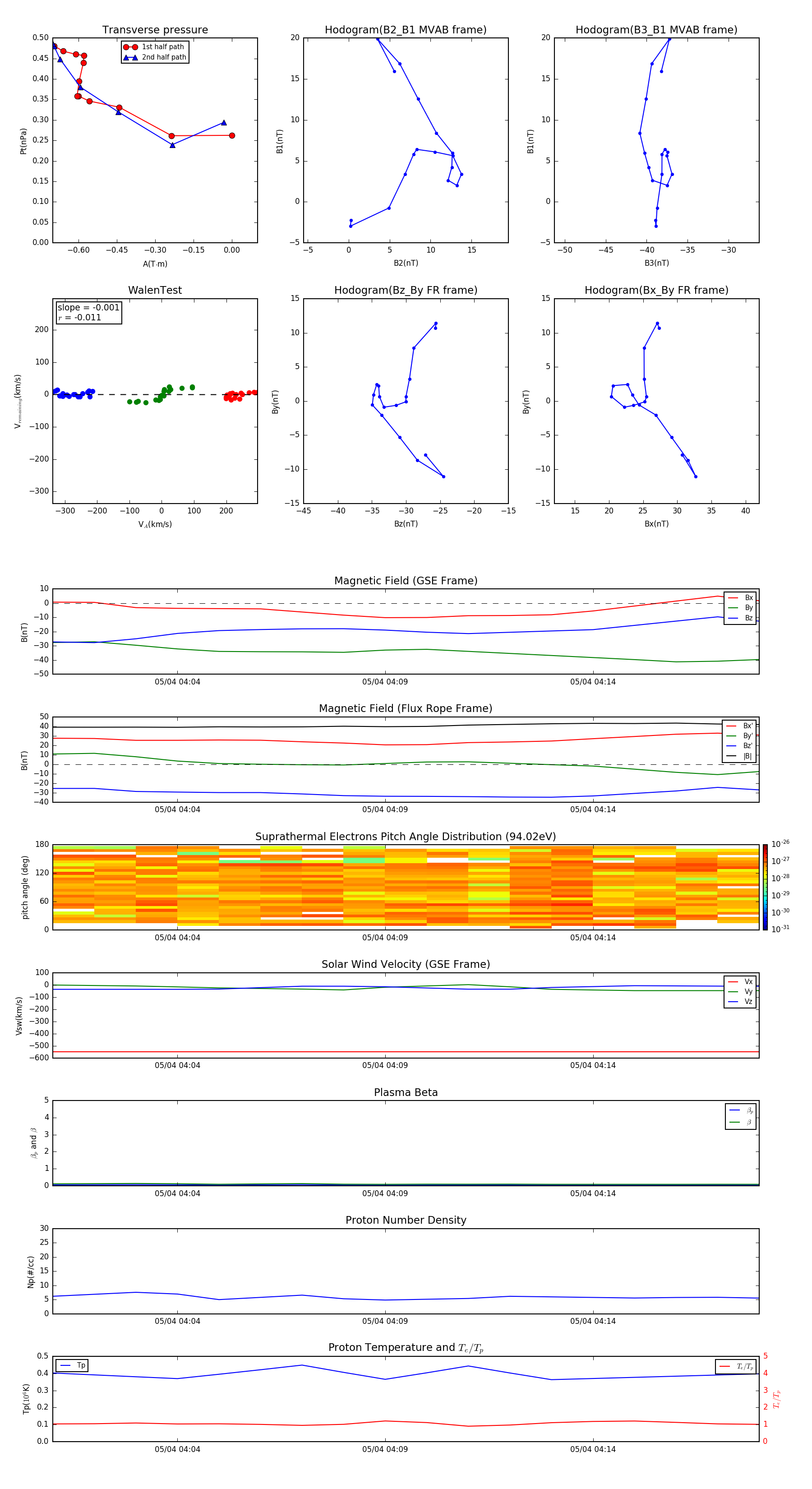The height and width of the screenshot is (1489, 812).
Task: Click the "Bz(nT)" x-axis label
Action: [406, 524]
